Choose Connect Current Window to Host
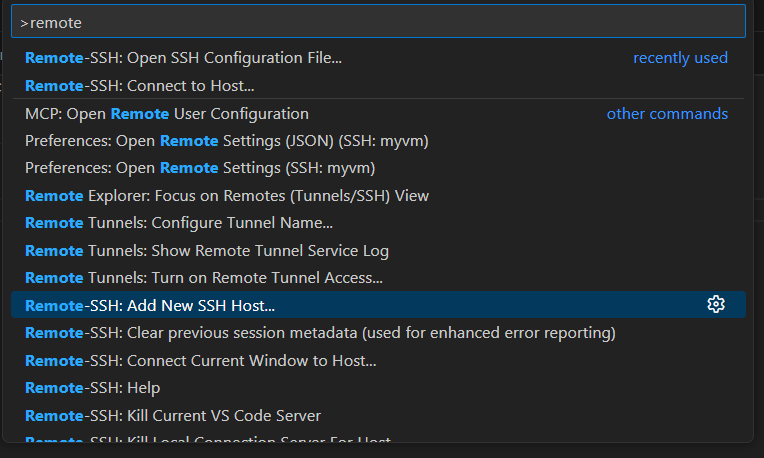Viewport: 764px width, 458px height. (201, 360)
